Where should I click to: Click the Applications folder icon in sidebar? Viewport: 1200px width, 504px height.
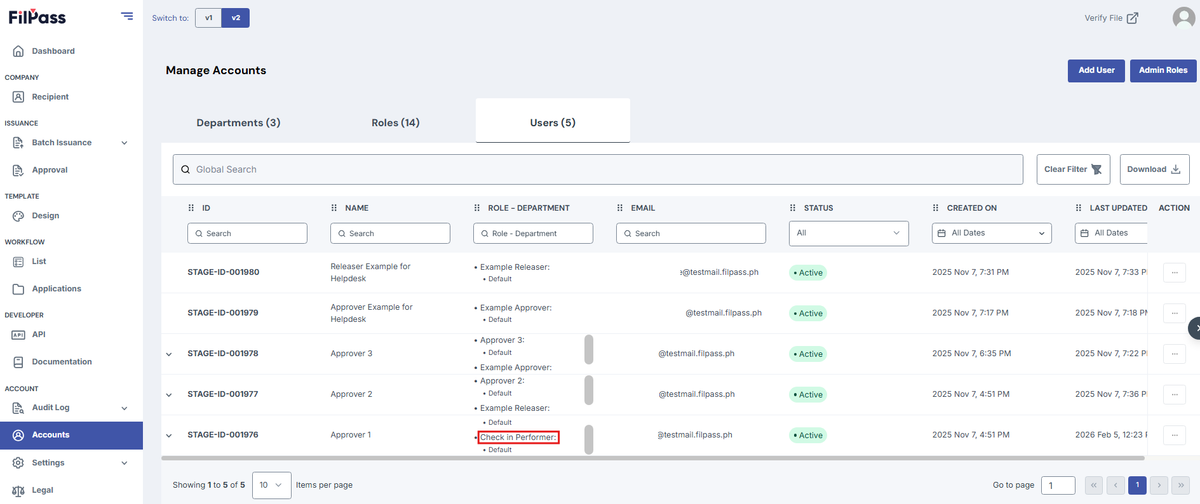pos(18,289)
